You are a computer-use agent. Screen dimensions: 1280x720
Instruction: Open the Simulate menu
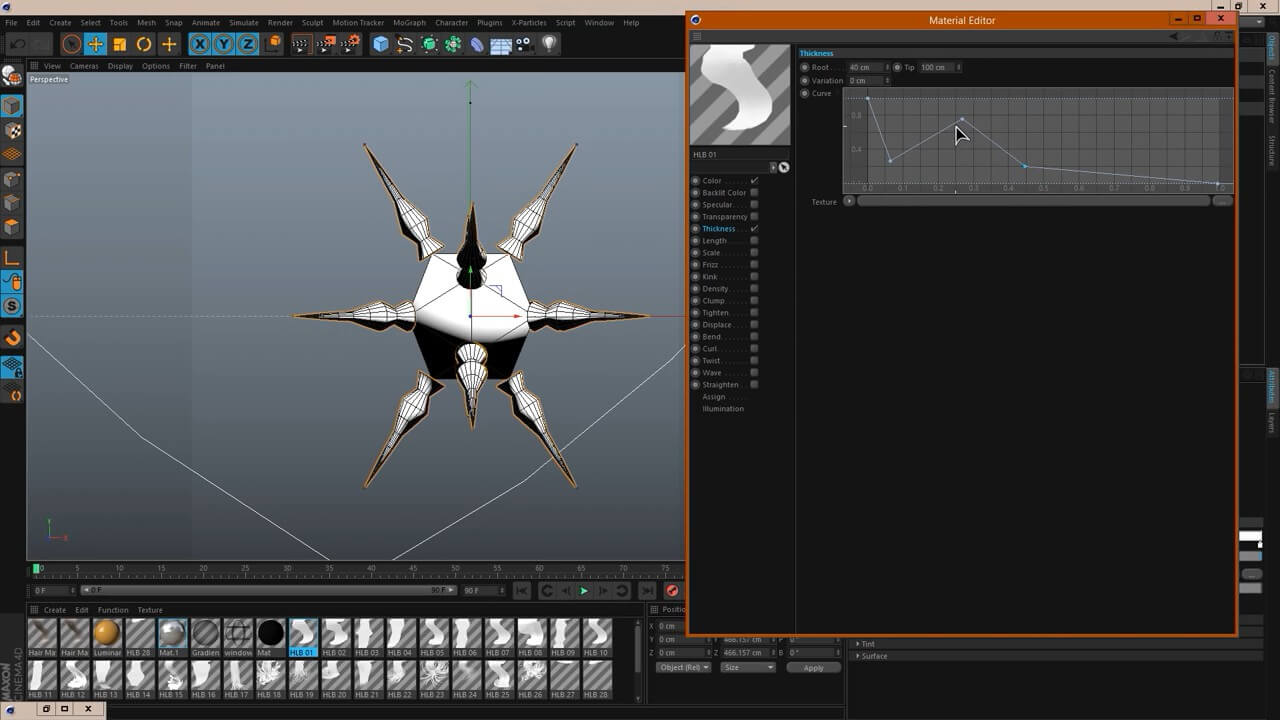coord(243,22)
